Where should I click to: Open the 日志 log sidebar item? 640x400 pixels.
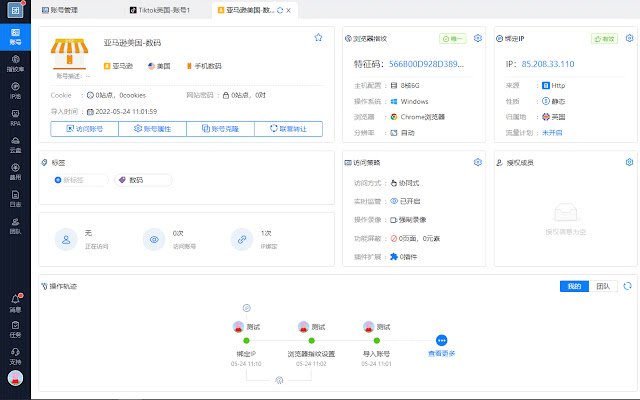tap(15, 199)
